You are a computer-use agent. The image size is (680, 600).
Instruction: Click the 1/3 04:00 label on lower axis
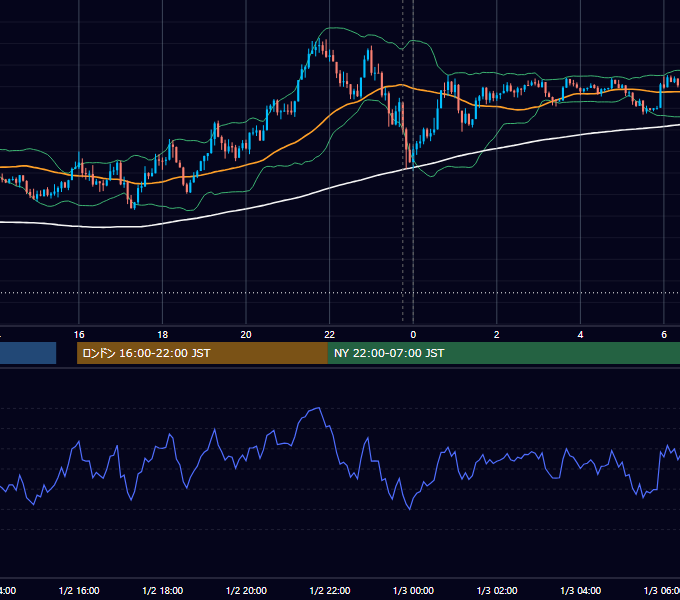[x=581, y=590]
